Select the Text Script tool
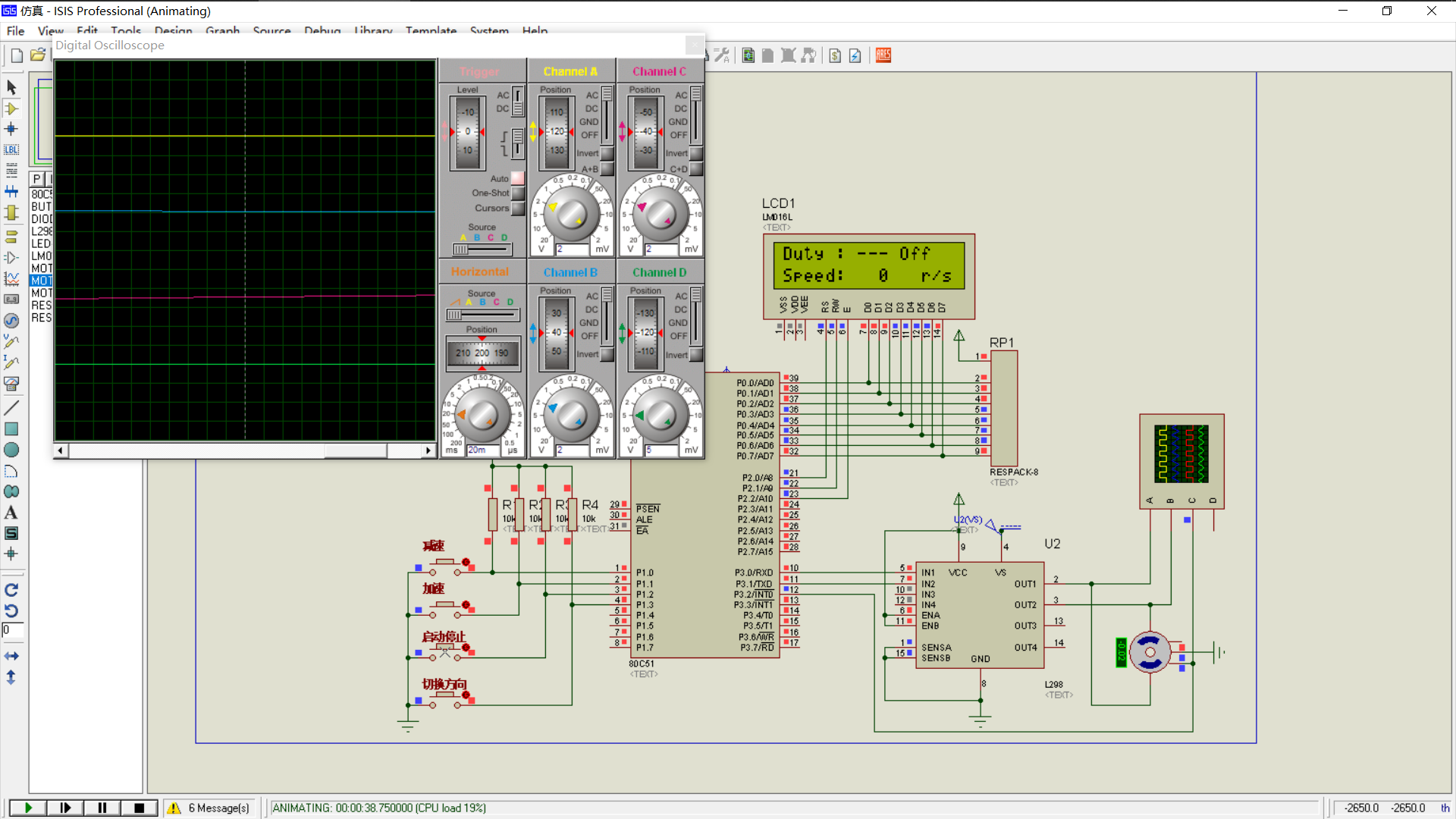This screenshot has width=1456, height=819. coord(11,171)
